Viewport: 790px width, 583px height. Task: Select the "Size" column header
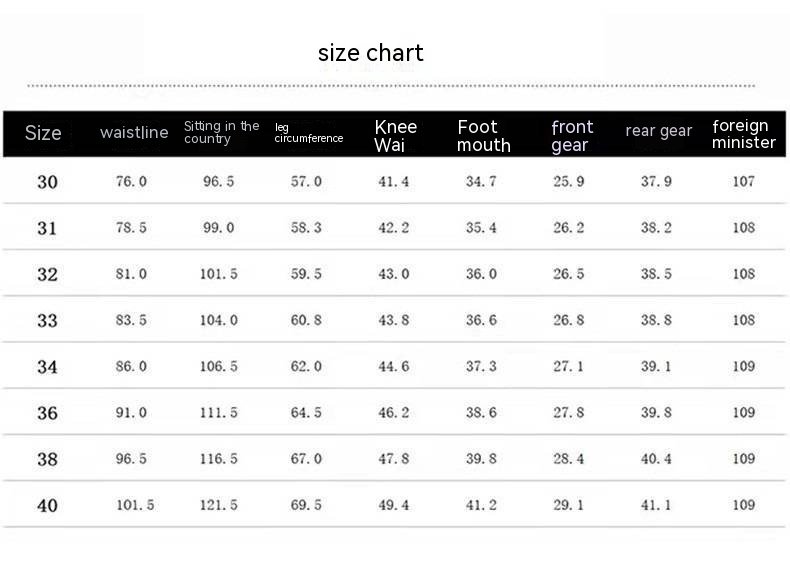[x=43, y=133]
